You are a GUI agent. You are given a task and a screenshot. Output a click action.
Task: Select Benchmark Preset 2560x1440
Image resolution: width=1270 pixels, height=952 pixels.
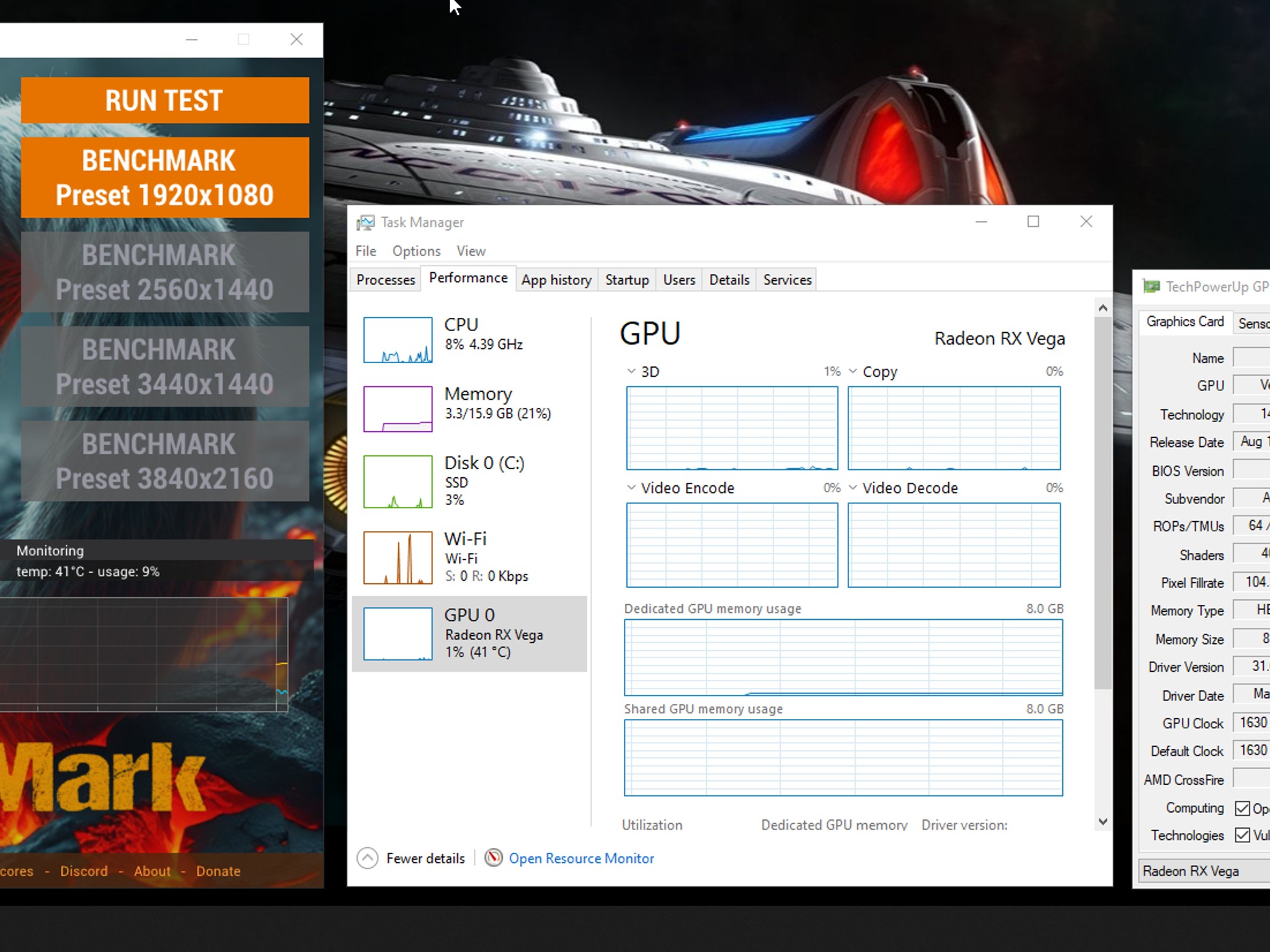[x=165, y=272]
